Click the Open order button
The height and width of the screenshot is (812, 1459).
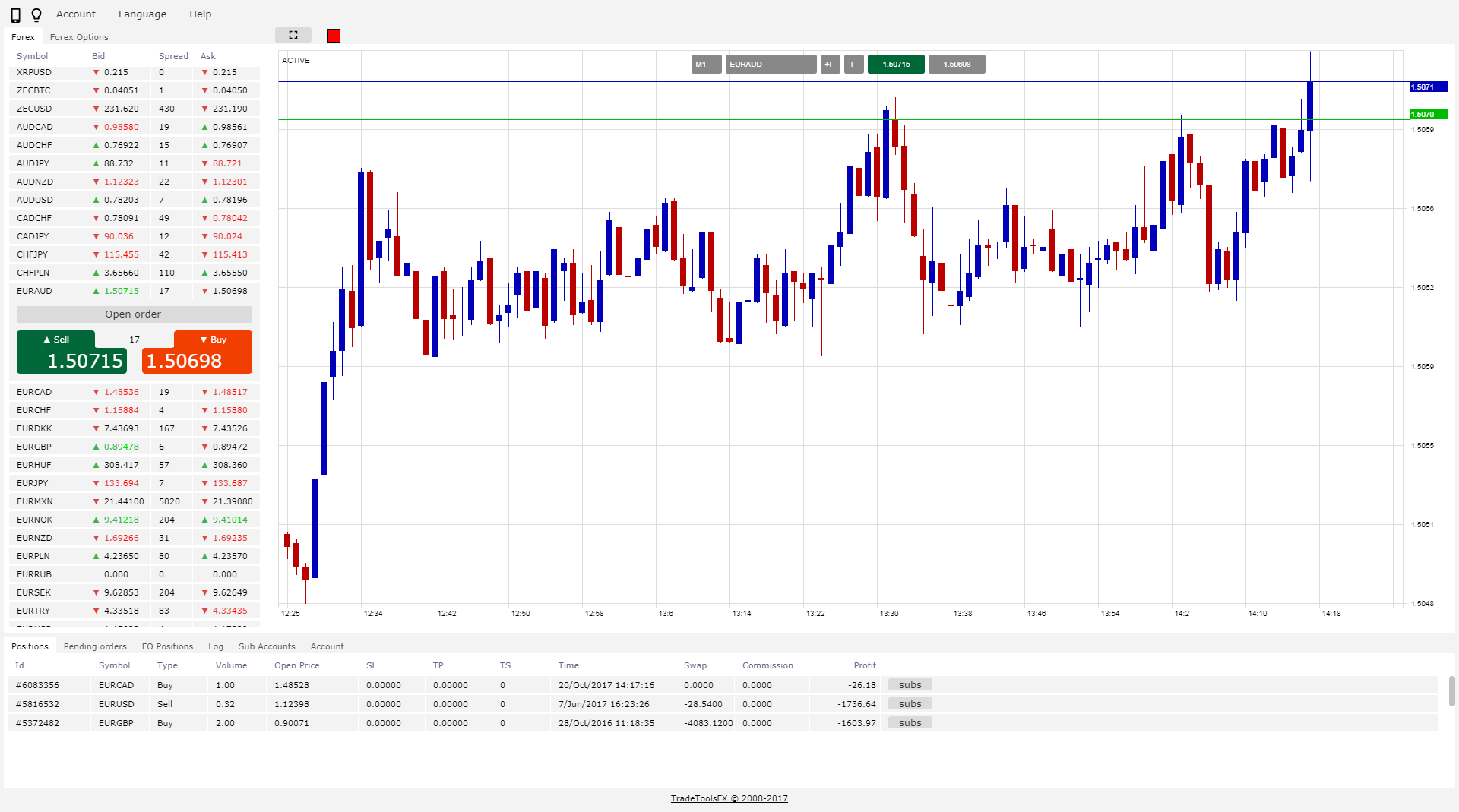(x=134, y=314)
